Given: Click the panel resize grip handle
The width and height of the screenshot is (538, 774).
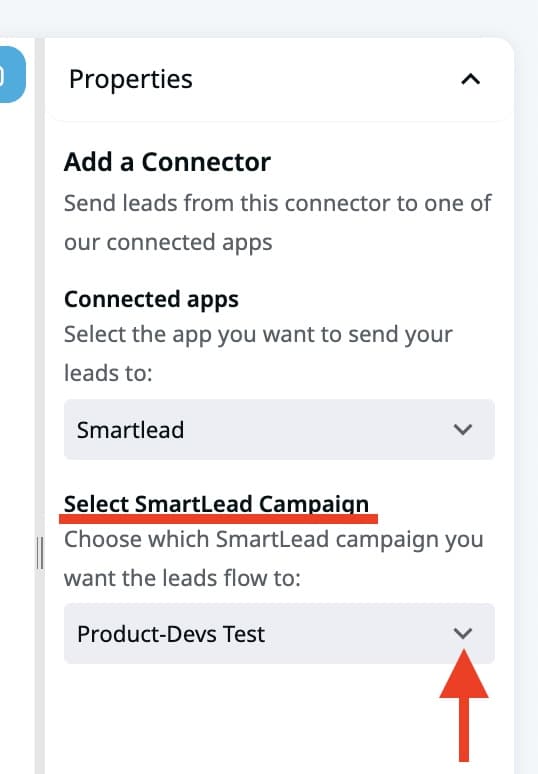Looking at the screenshot, I should 40,553.
